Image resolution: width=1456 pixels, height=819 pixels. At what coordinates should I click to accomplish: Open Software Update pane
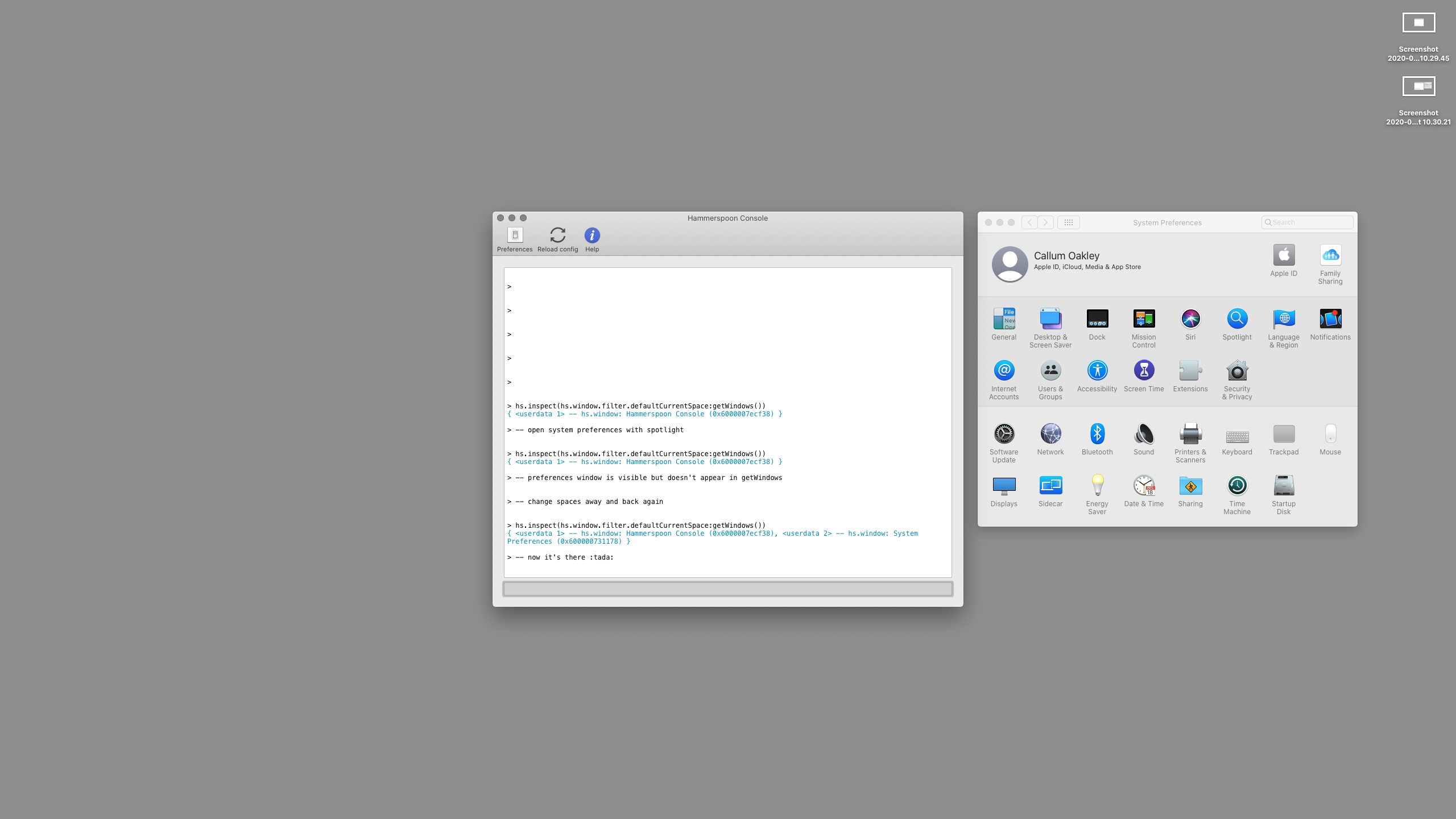tap(1004, 434)
